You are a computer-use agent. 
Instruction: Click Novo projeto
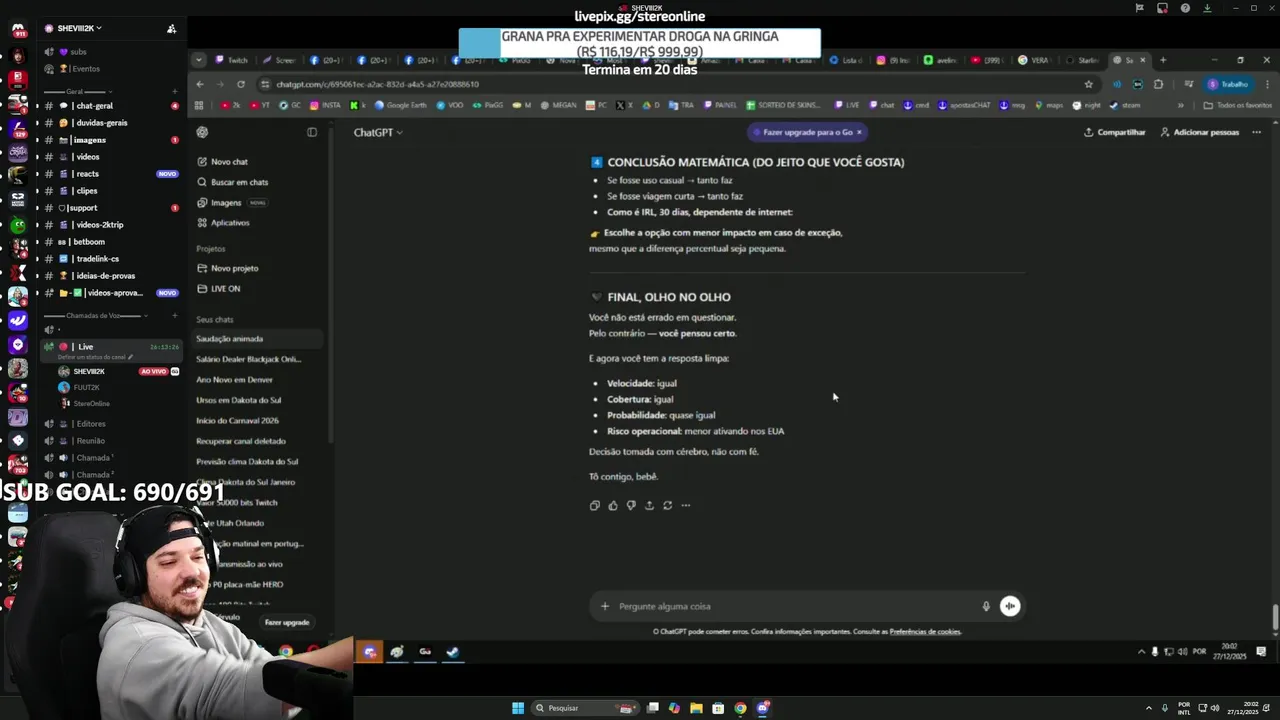(x=260, y=268)
